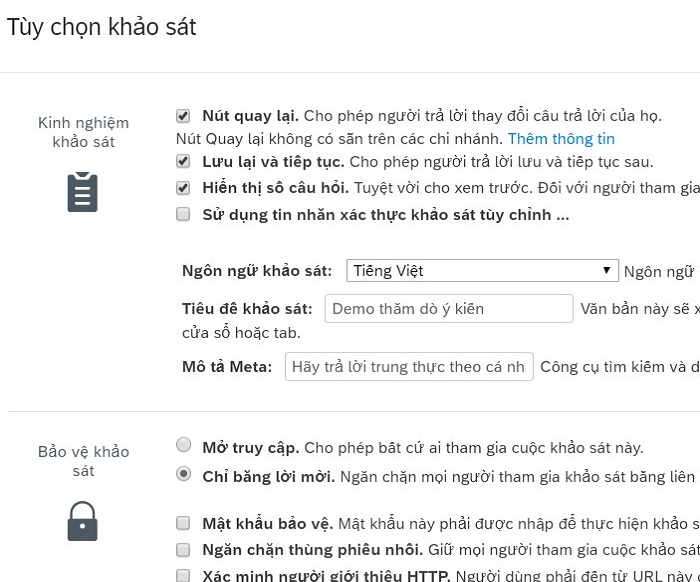Screen dimensions: 700x582
Task: Click the 'Mô tả Meta:' label
Action: 227,367
